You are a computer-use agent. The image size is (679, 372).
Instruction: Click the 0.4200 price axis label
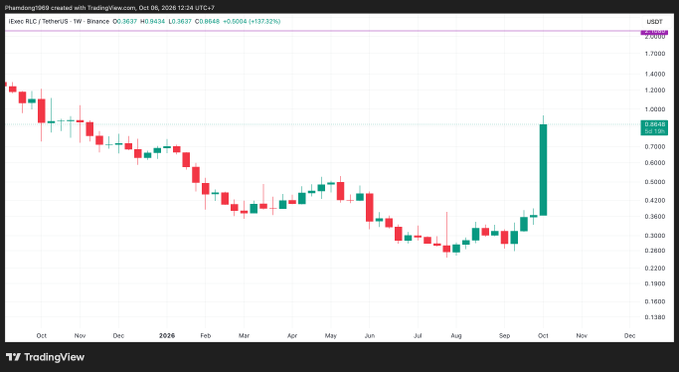pos(654,201)
